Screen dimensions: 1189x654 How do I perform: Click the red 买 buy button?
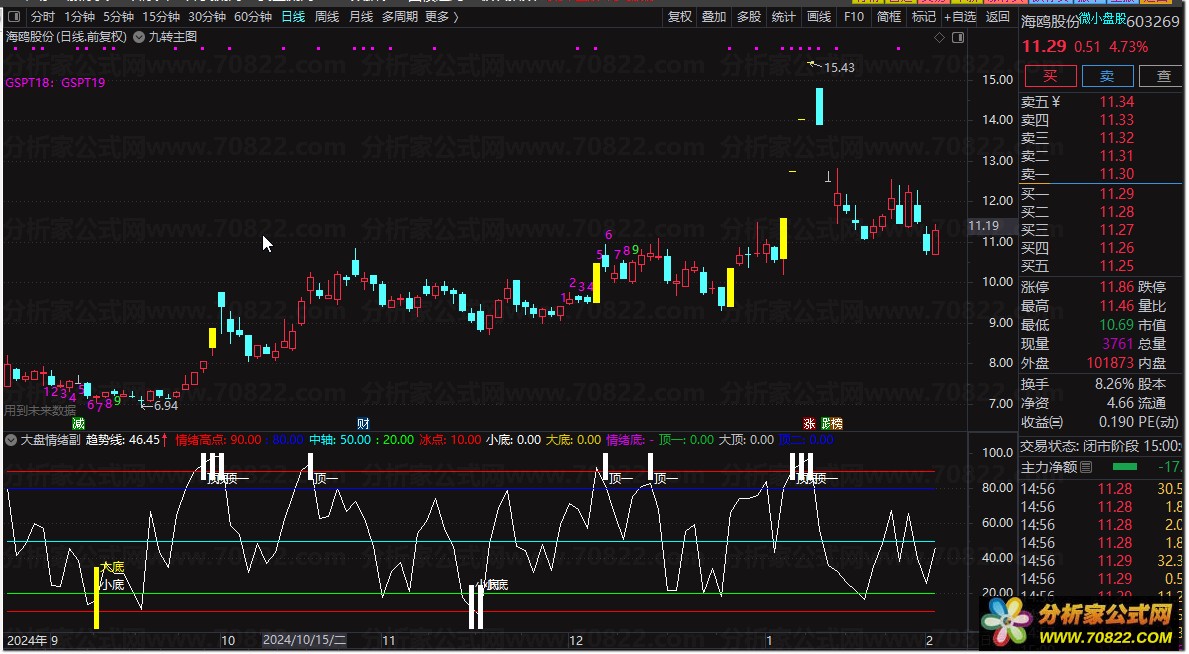1049,76
